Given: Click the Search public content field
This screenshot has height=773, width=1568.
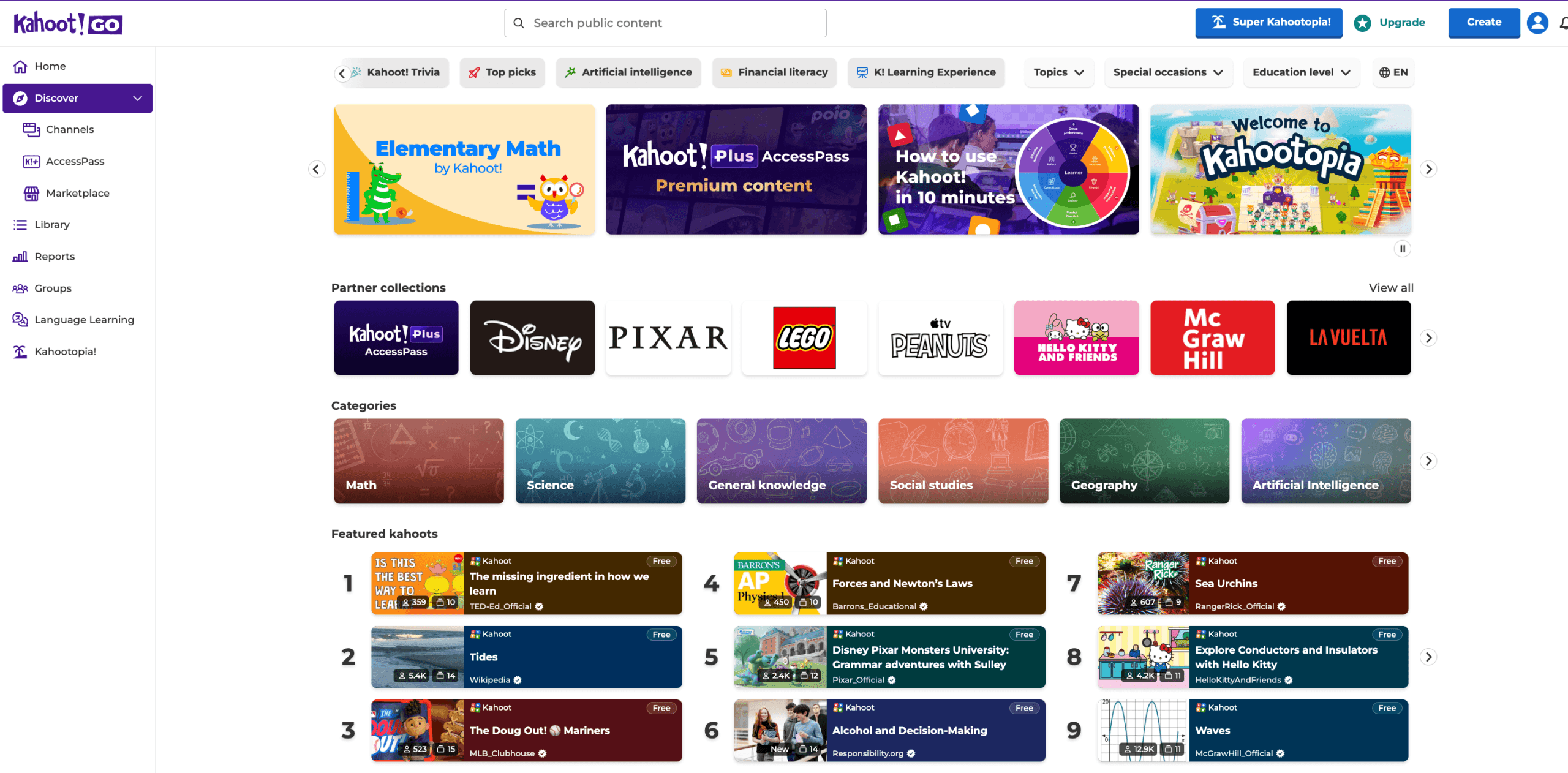Looking at the screenshot, I should 665,23.
